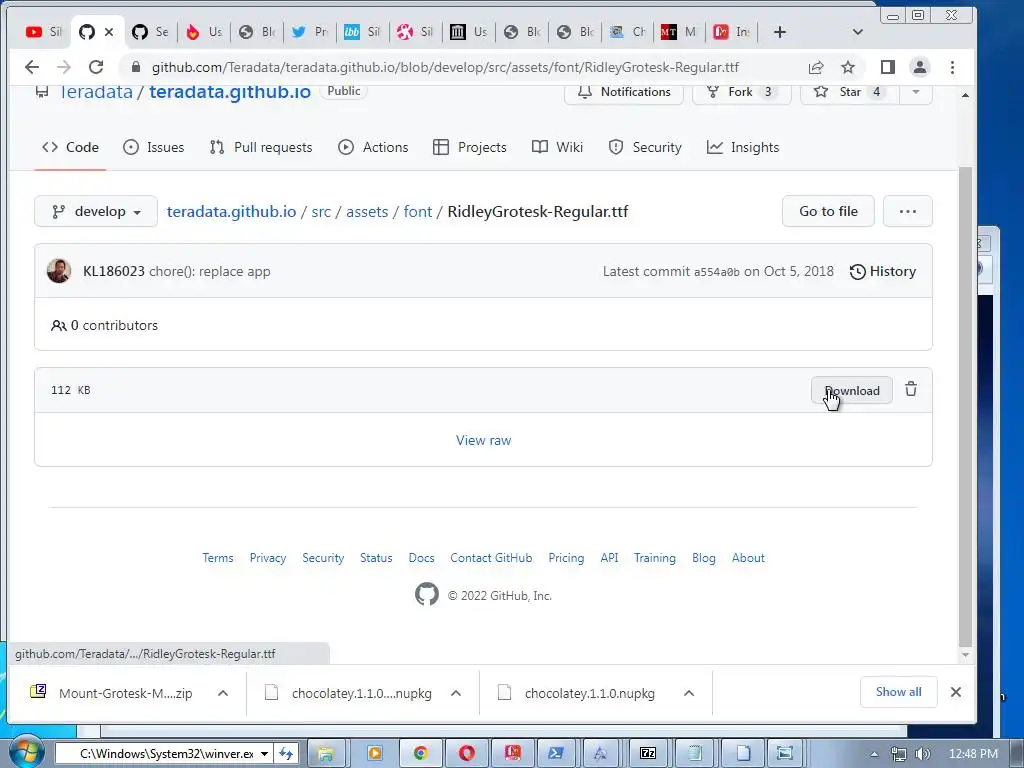The height and width of the screenshot is (768, 1024).
Task: Share this page icon
Action: (x=816, y=67)
